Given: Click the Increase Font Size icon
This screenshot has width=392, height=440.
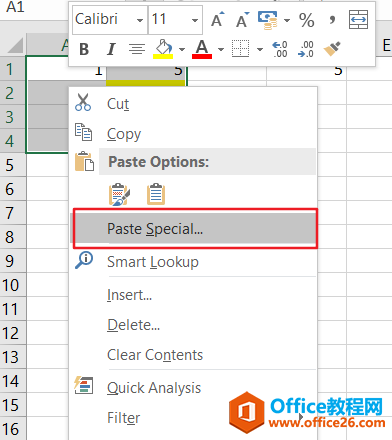Looking at the screenshot, I should pyautogui.click(x=218, y=19).
